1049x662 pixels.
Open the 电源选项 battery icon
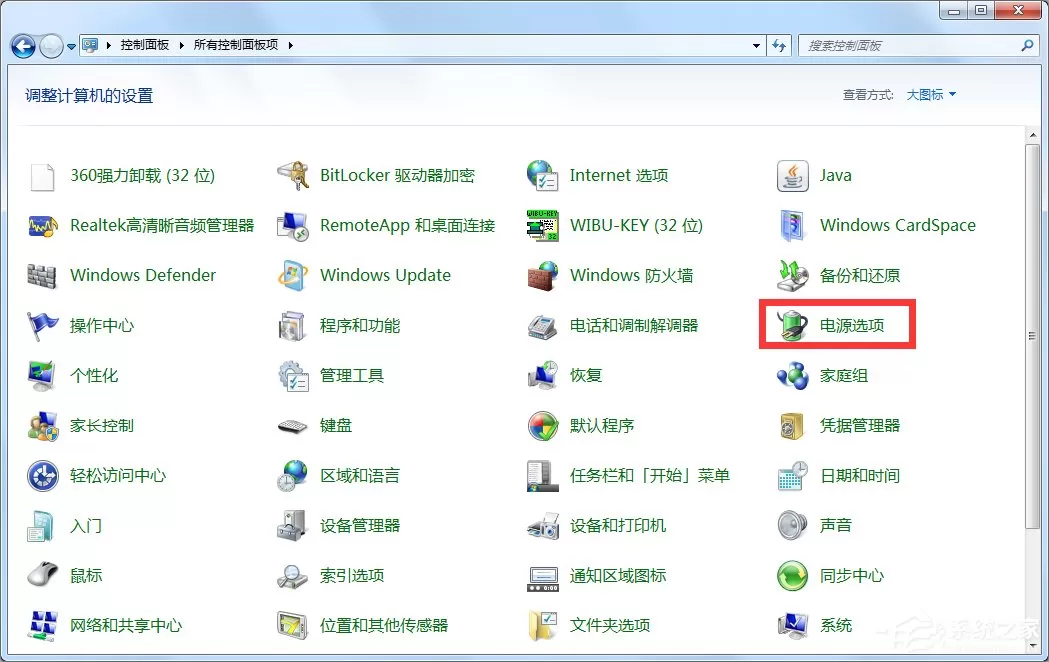tap(793, 326)
